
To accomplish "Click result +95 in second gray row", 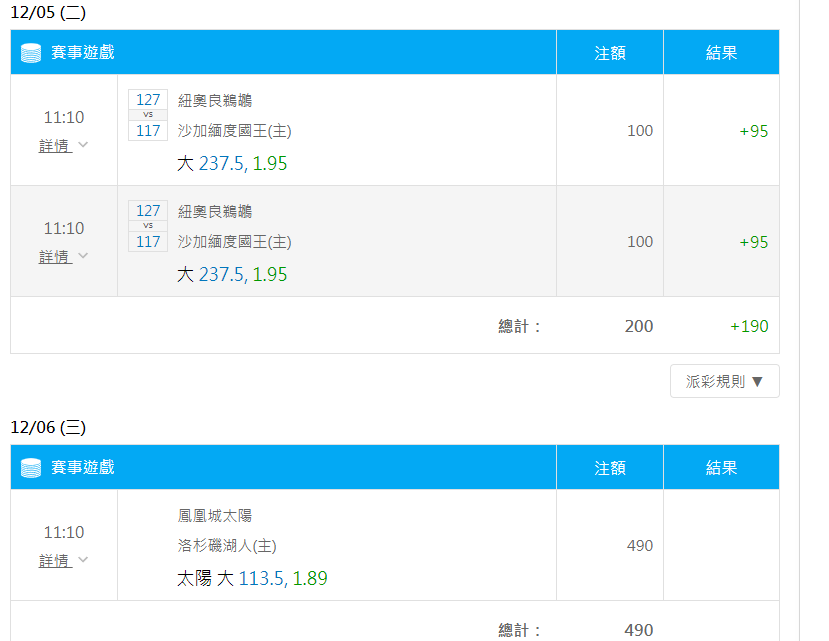I will pos(754,242).
